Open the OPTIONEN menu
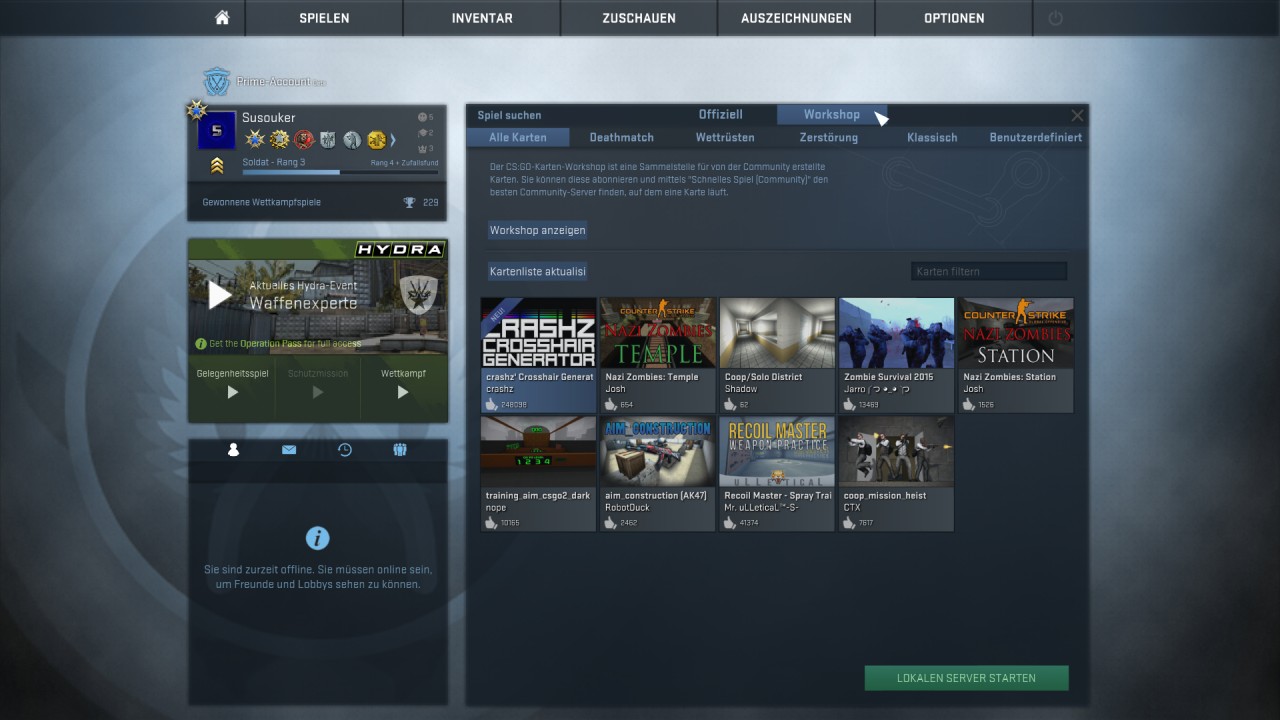 [954, 18]
